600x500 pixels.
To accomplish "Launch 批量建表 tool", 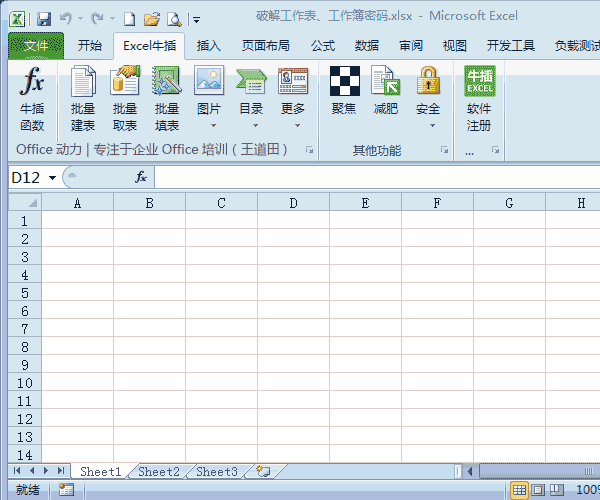I will coord(83,98).
